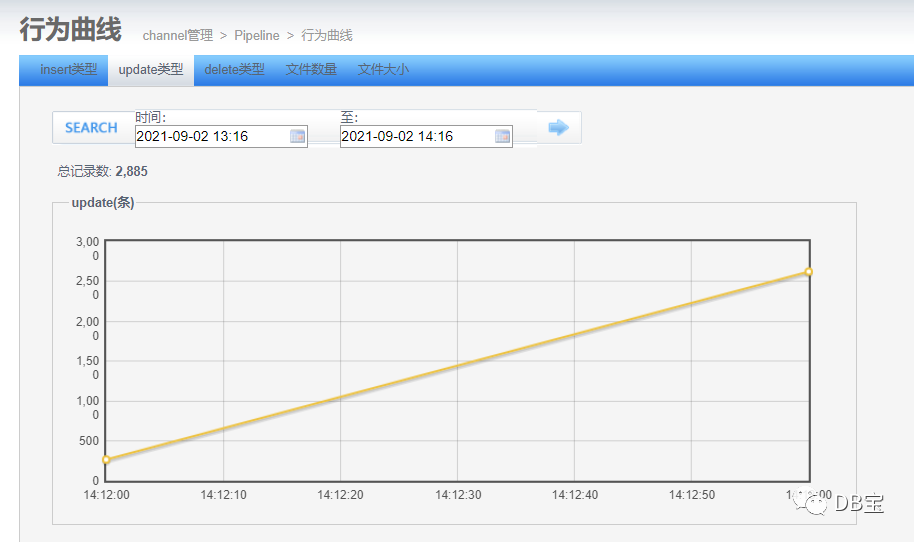The height and width of the screenshot is (542, 914).
Task: Click the update(条) chart title
Action: pos(103,203)
